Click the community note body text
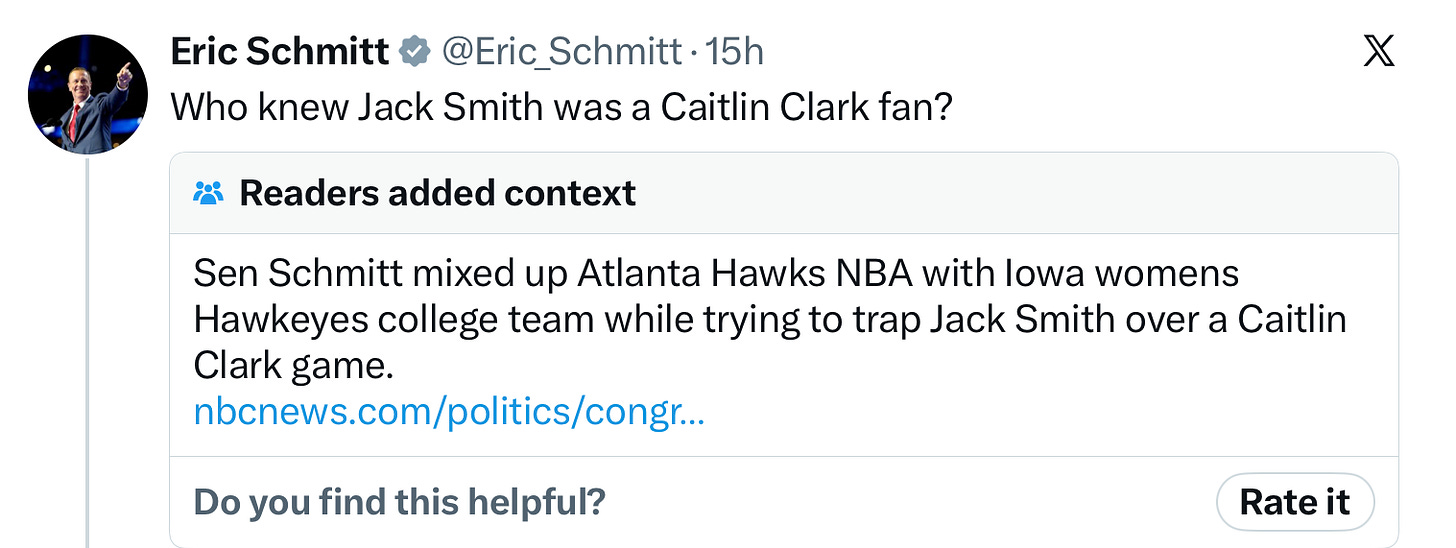This screenshot has height=548, width=1456. 770,320
